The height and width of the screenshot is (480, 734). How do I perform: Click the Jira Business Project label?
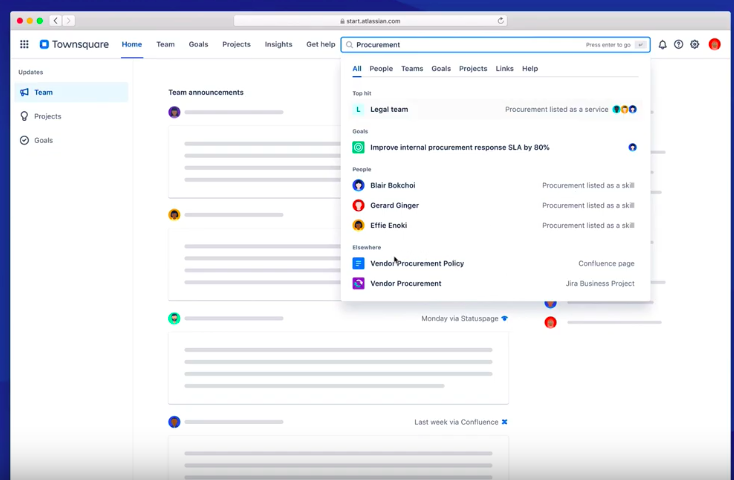pyautogui.click(x=600, y=283)
